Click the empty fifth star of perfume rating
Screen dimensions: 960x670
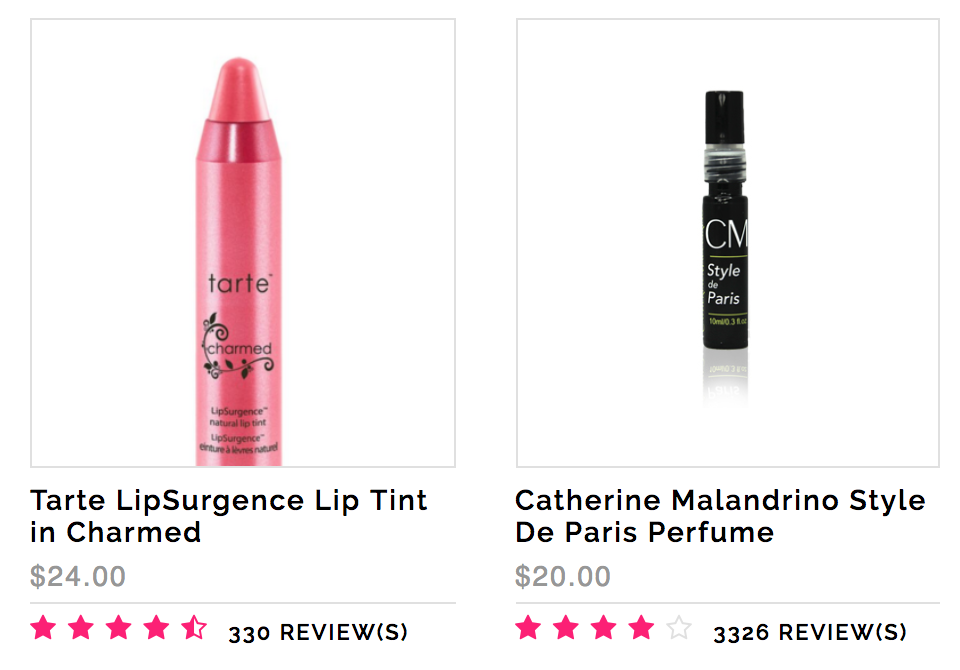(x=680, y=628)
